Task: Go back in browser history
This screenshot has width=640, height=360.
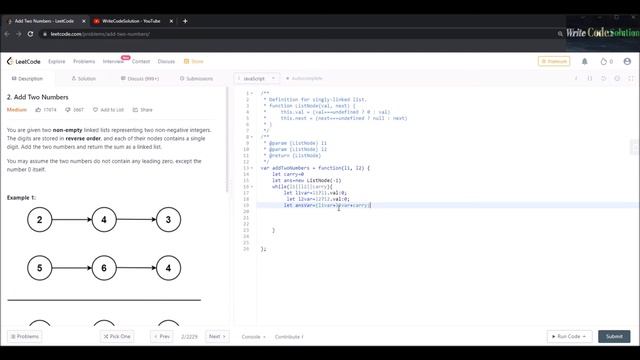Action: 7,34
